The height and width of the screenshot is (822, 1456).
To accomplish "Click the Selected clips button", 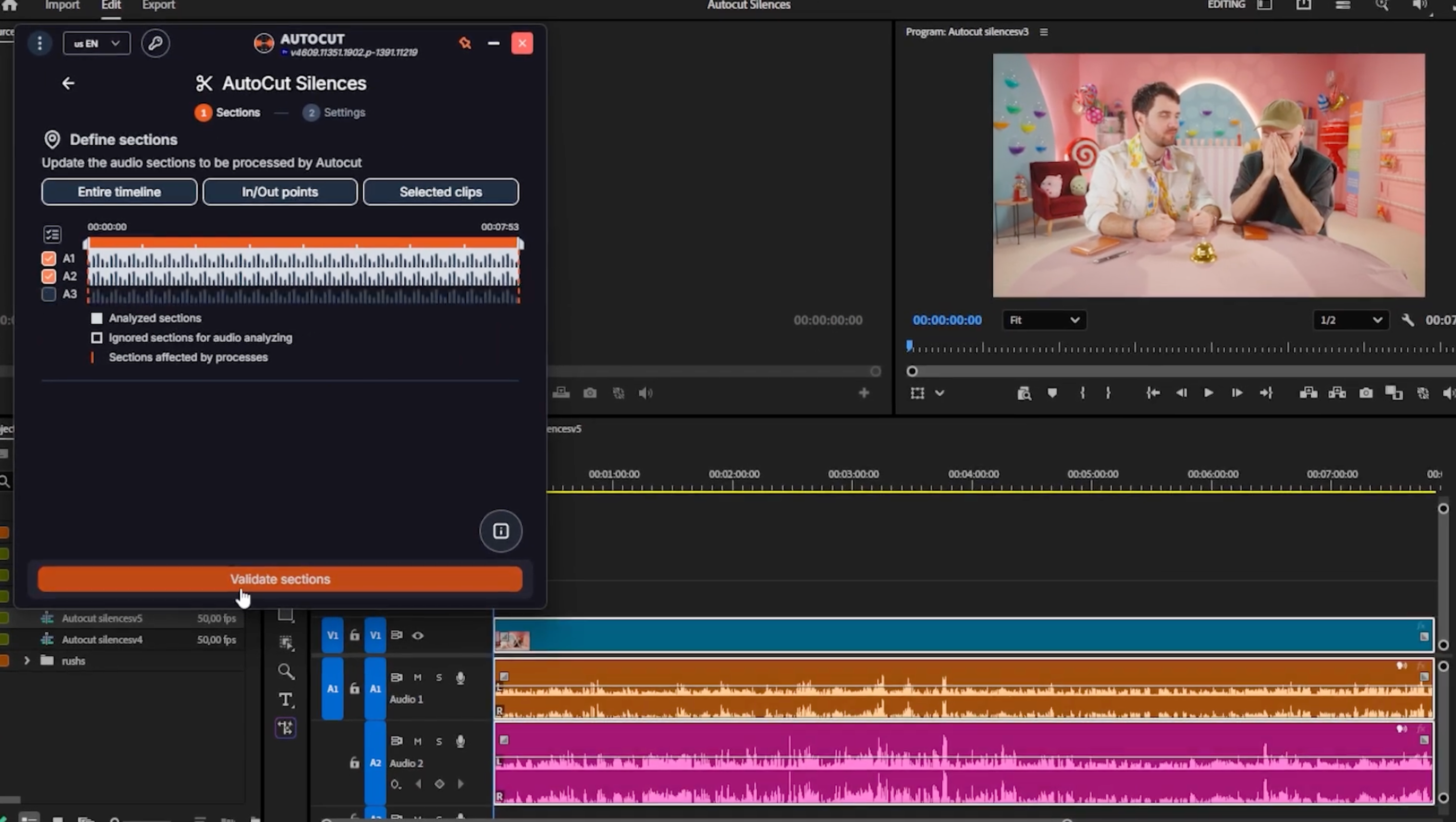I will click(441, 192).
